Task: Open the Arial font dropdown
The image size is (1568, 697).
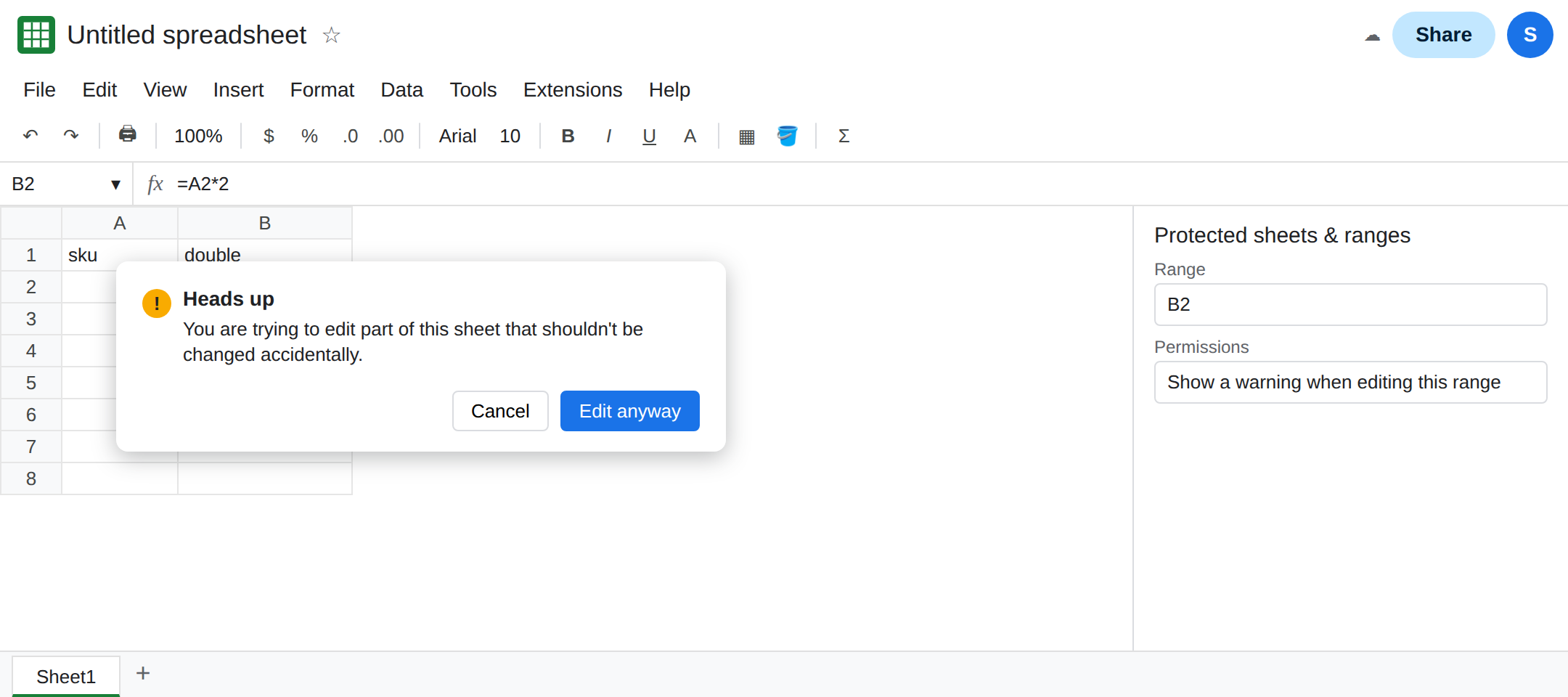Action: 457,136
